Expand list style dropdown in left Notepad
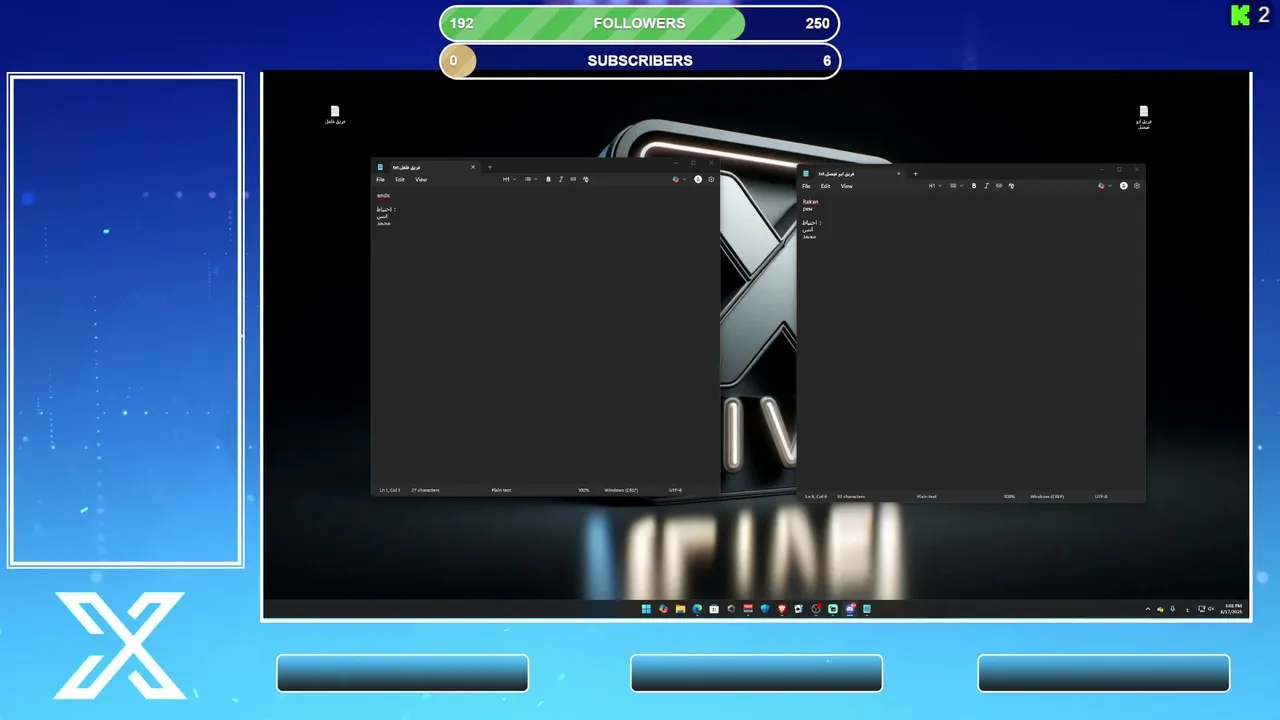The height and width of the screenshot is (720, 1280). [530, 179]
